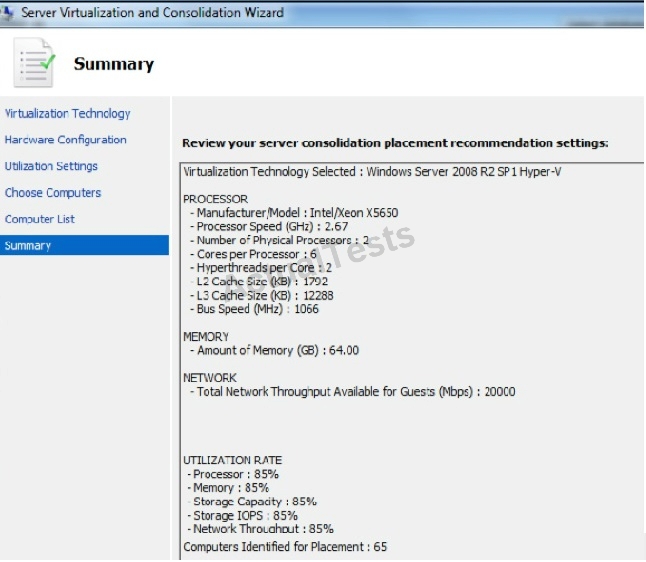This screenshot has width=646, height=562.
Task: Click the wizard title bar icon
Action: coord(7,12)
